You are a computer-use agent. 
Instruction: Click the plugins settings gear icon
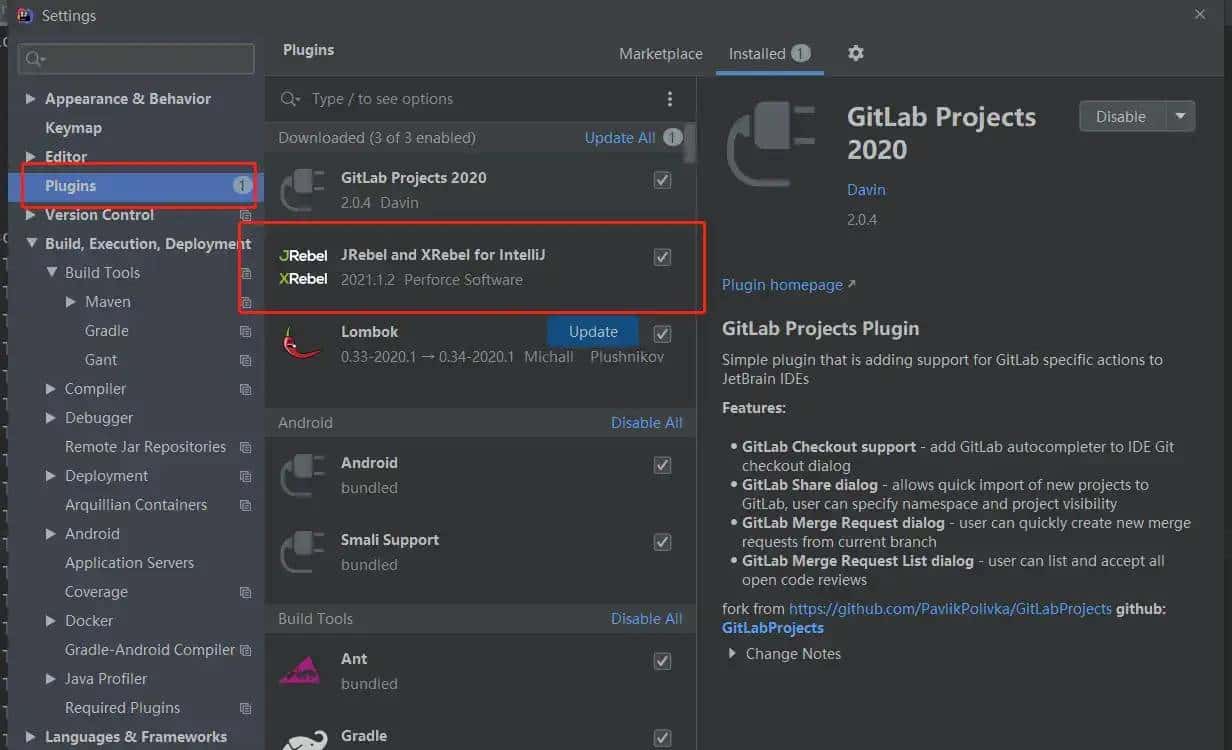[855, 53]
